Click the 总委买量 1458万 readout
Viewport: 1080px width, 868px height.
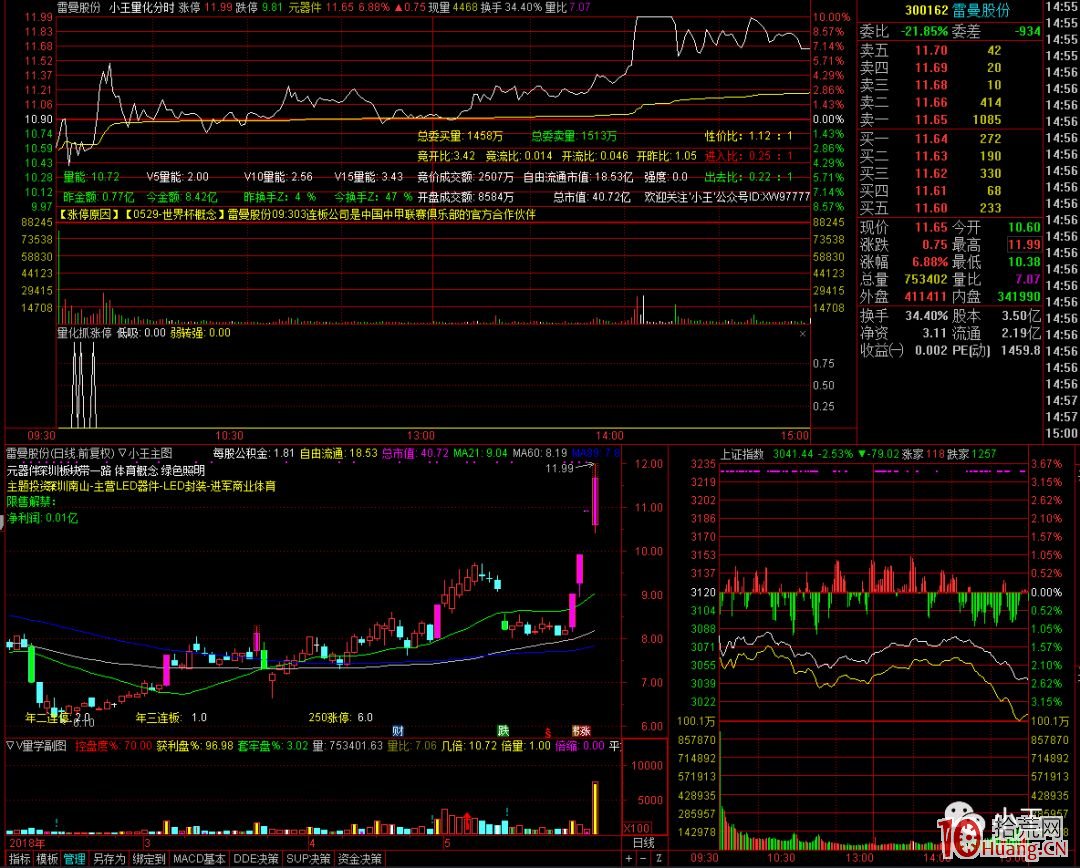(460, 136)
